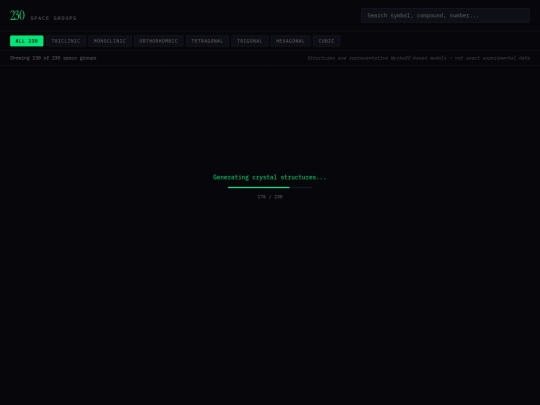
Task: Click the SPACE GROUPS header title text
Action: [x=53, y=18]
